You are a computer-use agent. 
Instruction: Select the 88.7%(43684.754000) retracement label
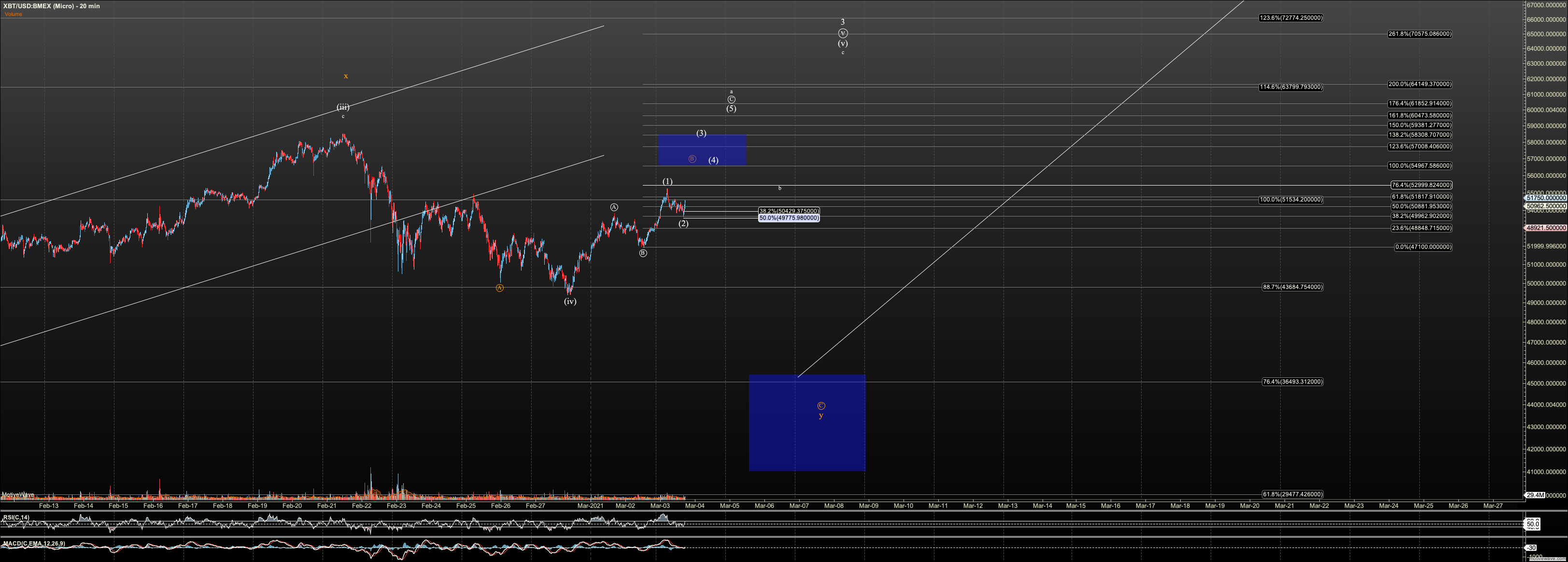tap(1292, 287)
